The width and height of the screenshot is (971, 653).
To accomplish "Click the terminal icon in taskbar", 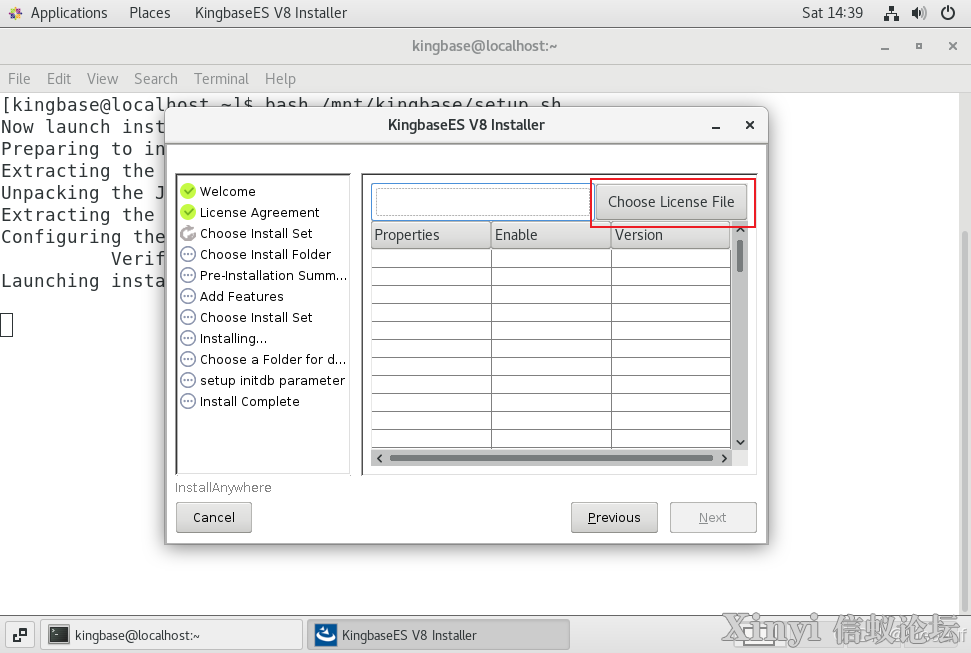I will click(x=59, y=635).
